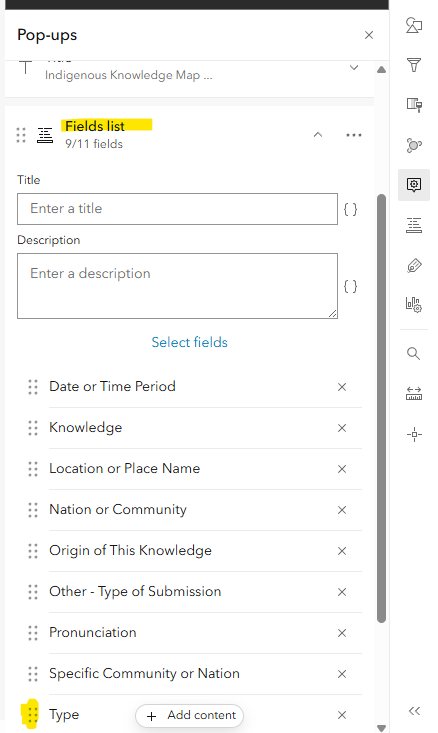This screenshot has width=438, height=733.
Task: Collapse the Fields list section
Action: [x=318, y=135]
